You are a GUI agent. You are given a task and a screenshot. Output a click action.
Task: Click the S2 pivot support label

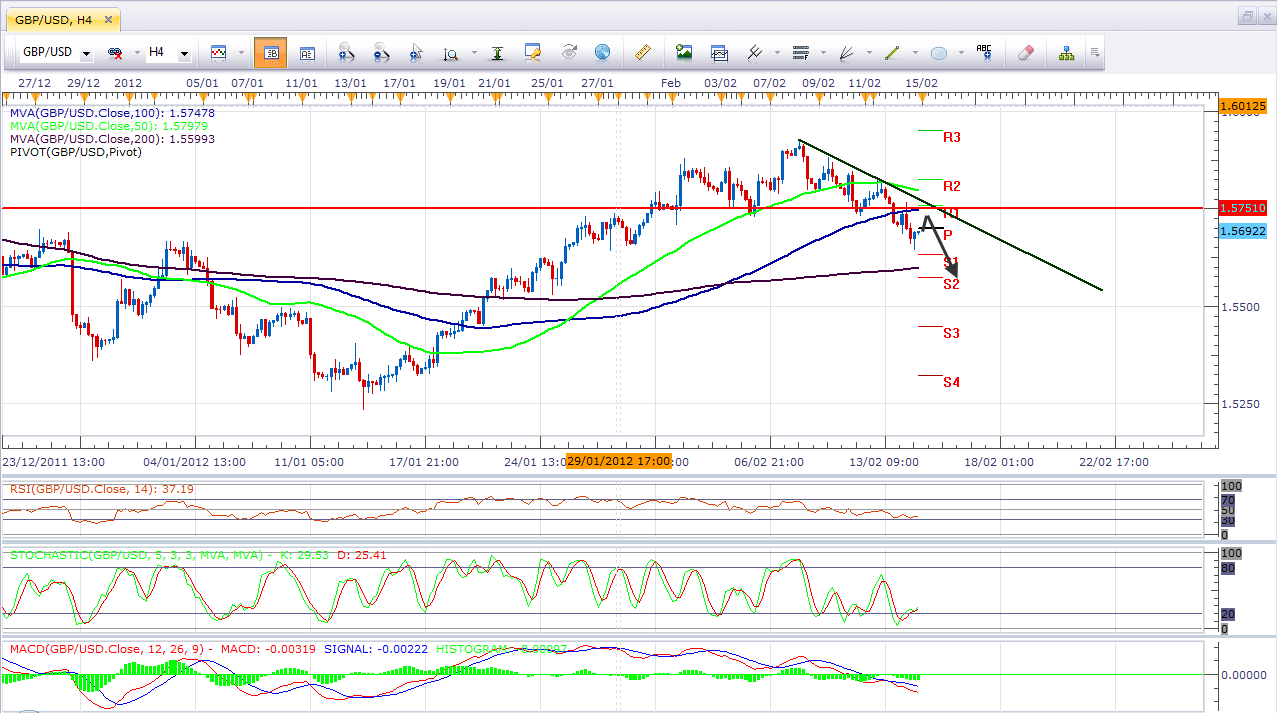[x=951, y=284]
